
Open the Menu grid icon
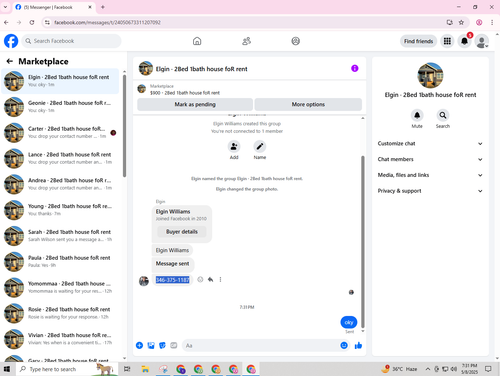(447, 41)
